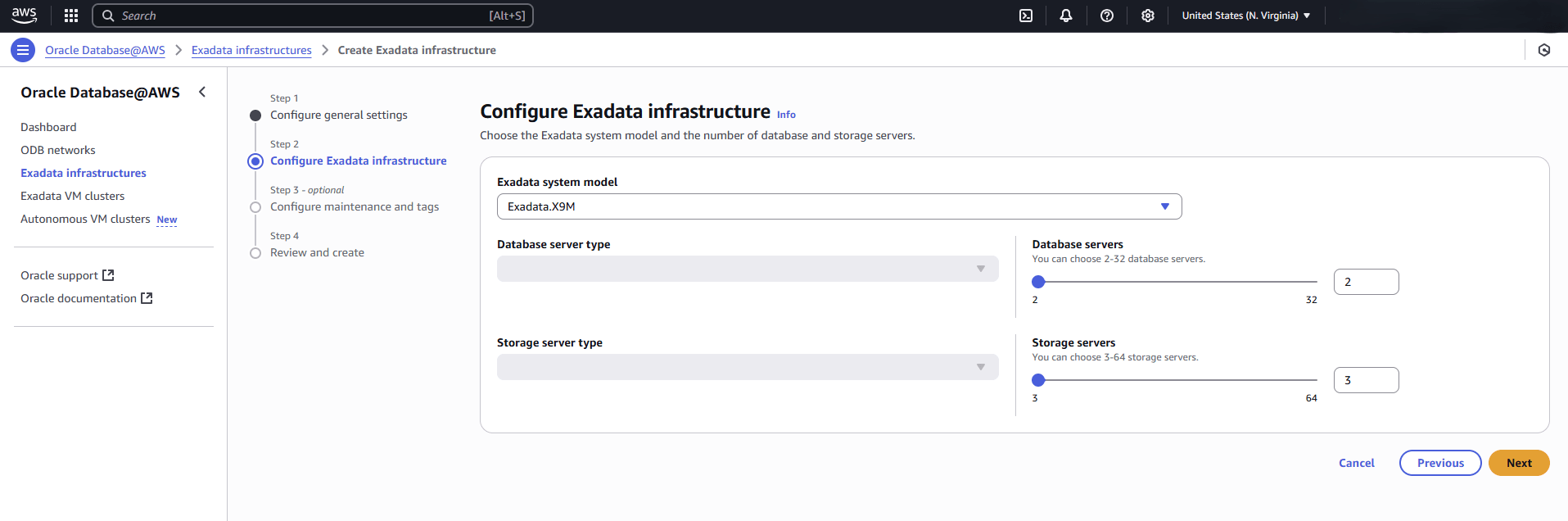Click the Storage servers number input field
This screenshot has height=521, width=1568.
1366,380
